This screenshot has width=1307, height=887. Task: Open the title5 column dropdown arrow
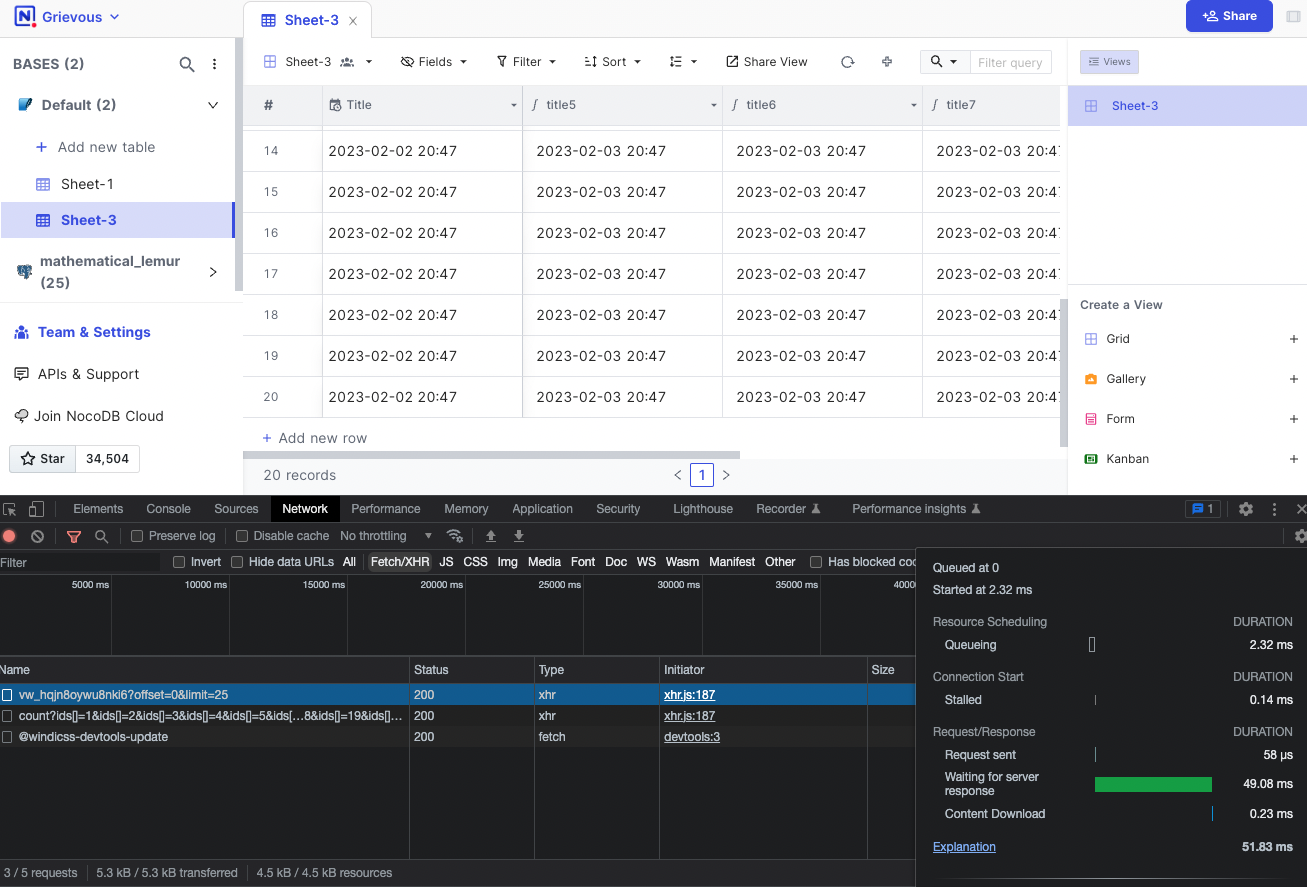point(714,105)
